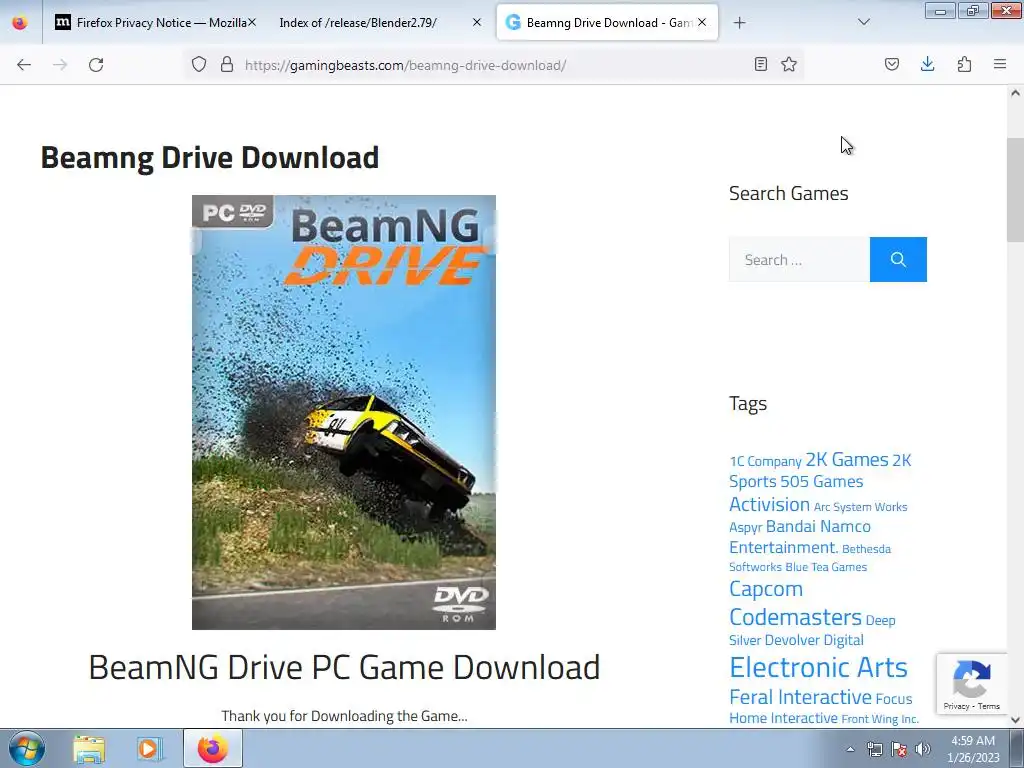
Task: Open the BeamNG Drive cover image
Action: click(344, 412)
